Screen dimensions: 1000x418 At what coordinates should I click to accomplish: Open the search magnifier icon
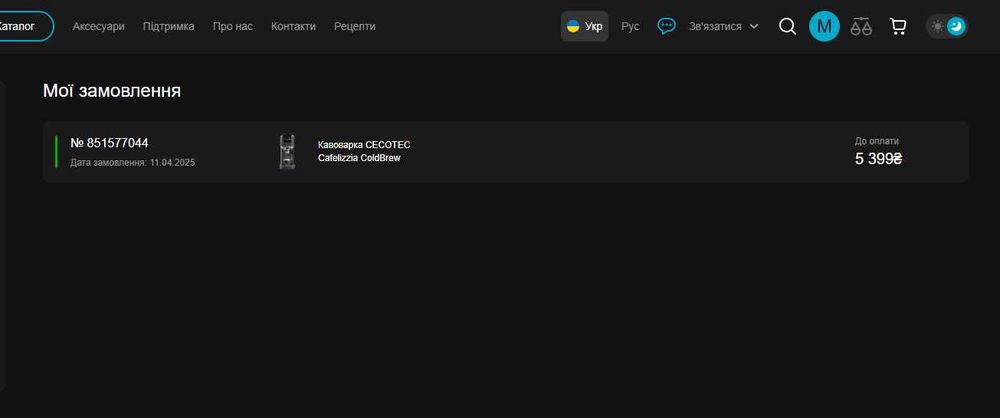click(788, 26)
